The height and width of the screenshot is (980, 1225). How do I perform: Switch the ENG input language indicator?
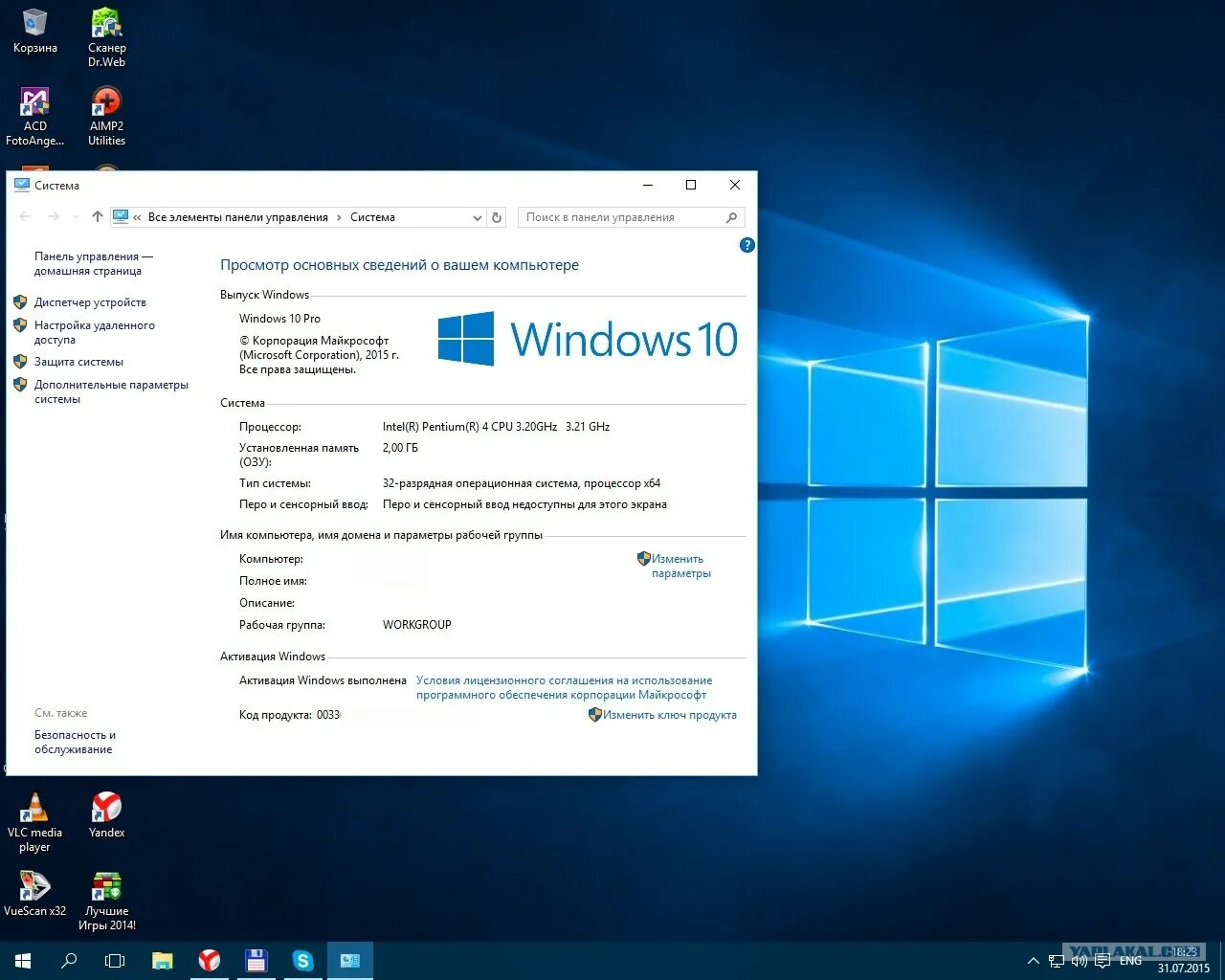(1130, 961)
